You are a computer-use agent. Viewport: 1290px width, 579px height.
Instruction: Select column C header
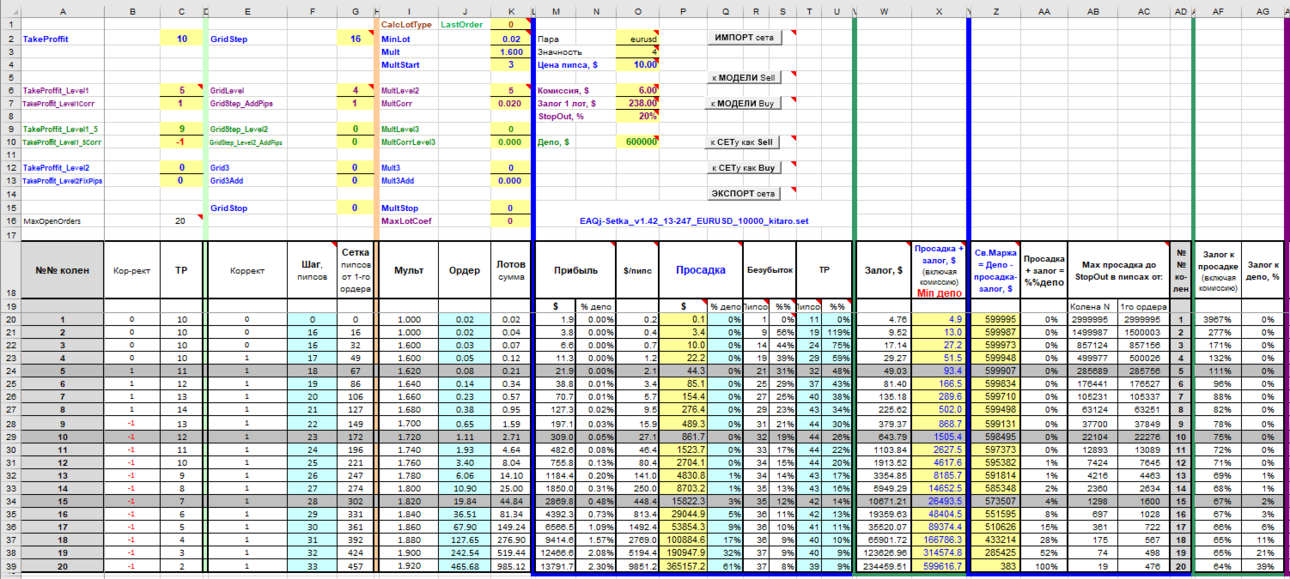(x=181, y=11)
